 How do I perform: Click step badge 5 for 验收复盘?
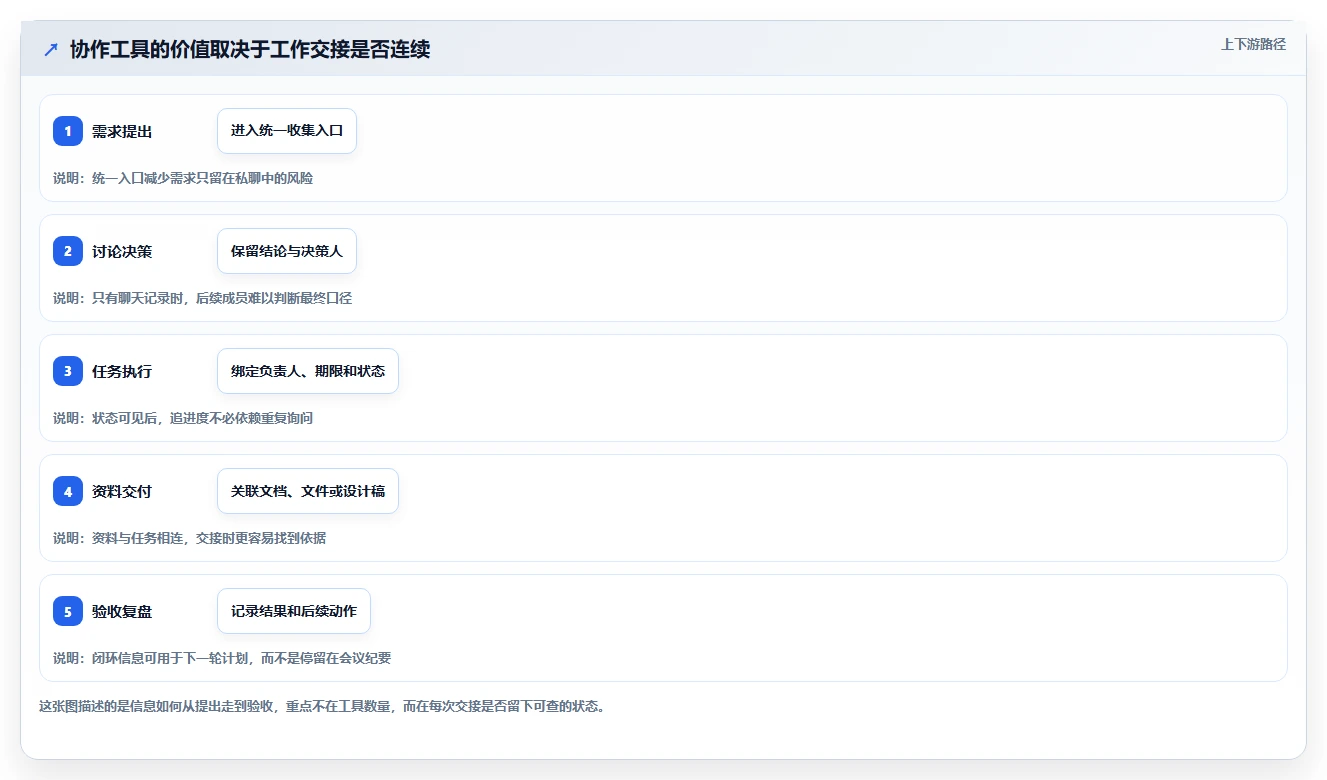point(68,611)
